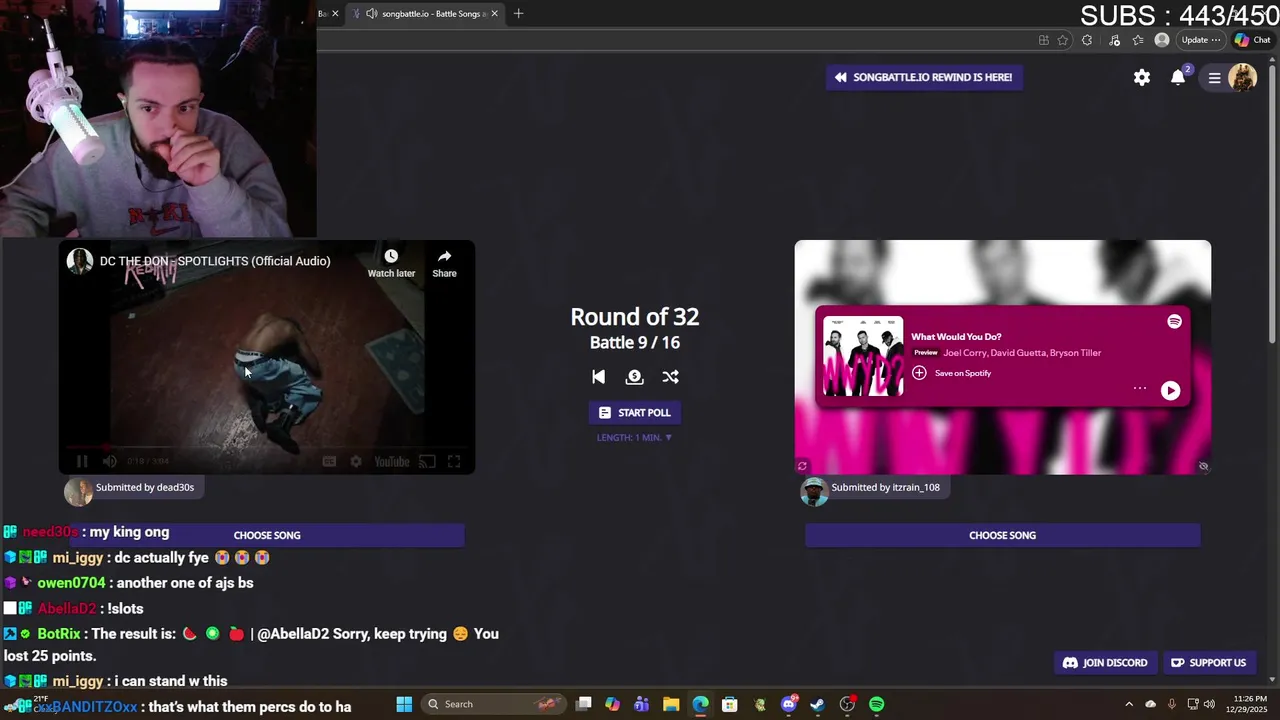The image size is (1280, 720).
Task: Open the Windows Start menu
Action: click(404, 704)
